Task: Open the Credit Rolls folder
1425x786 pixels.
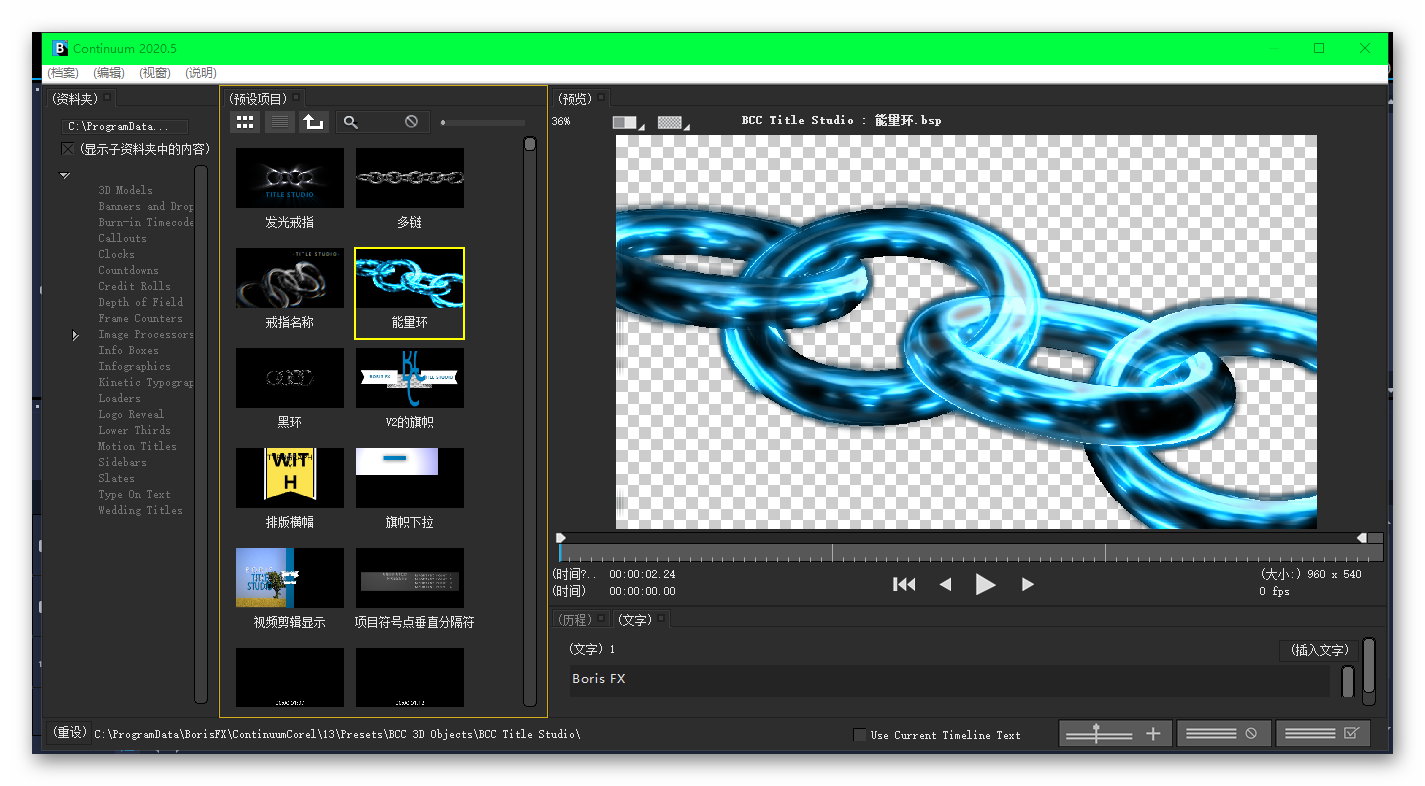Action: point(134,286)
